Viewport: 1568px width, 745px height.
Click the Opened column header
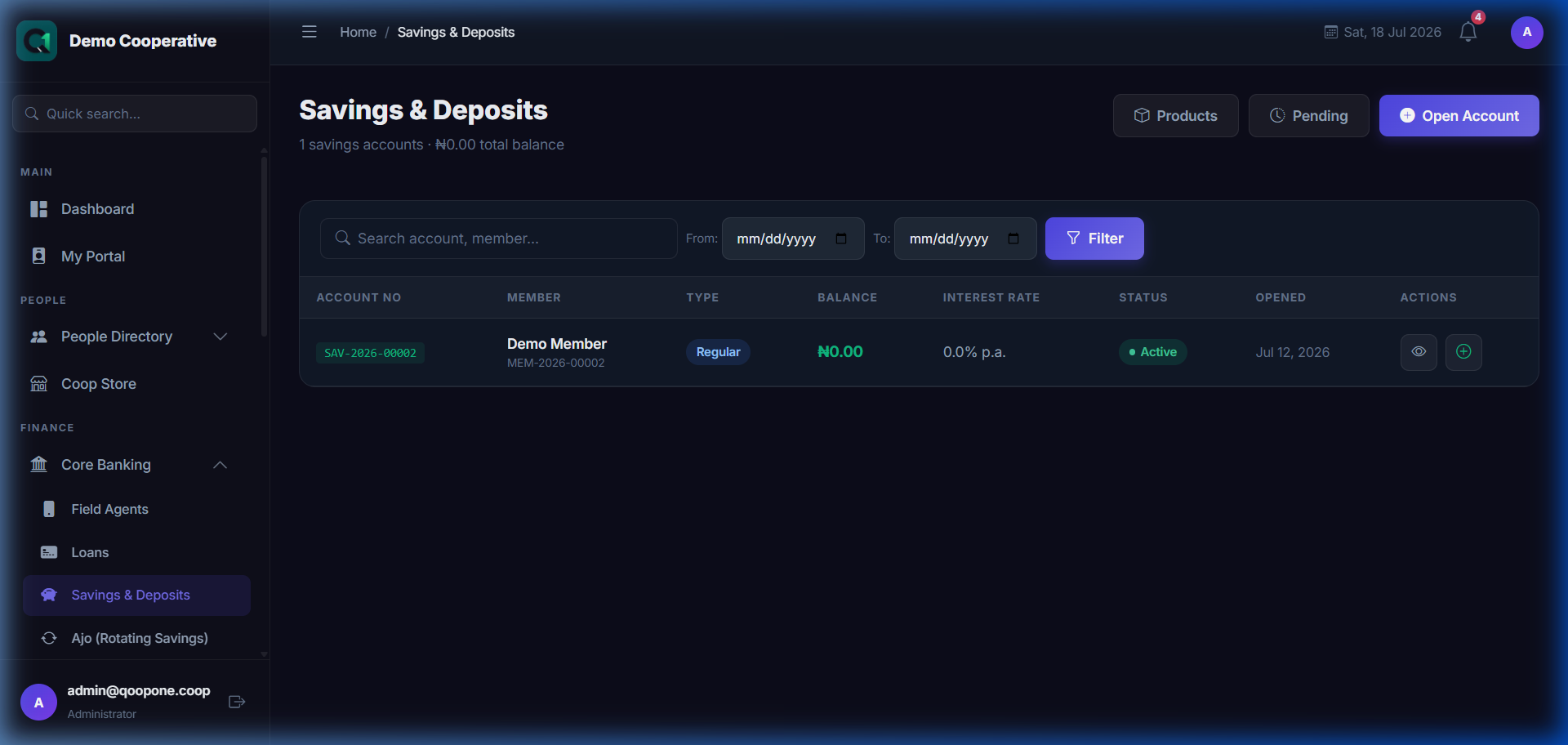1280,297
